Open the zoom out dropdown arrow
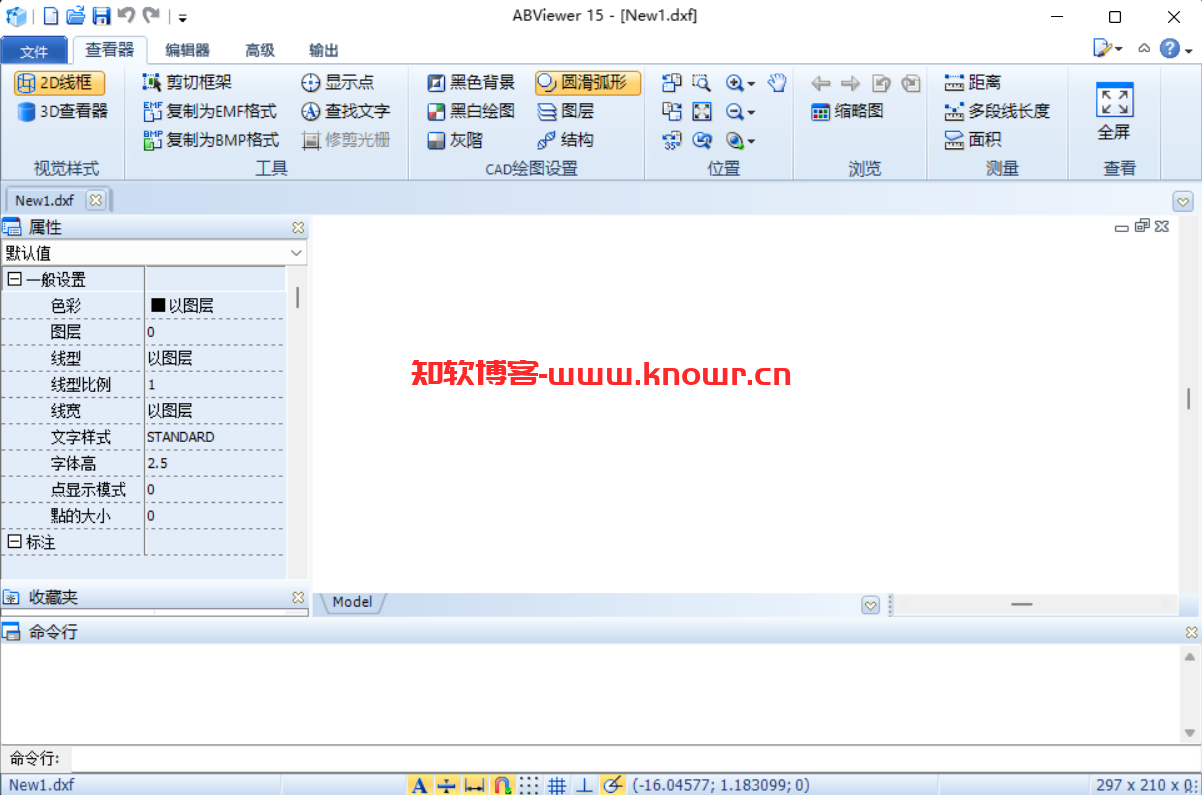Image resolution: width=1202 pixels, height=795 pixels. click(x=751, y=112)
